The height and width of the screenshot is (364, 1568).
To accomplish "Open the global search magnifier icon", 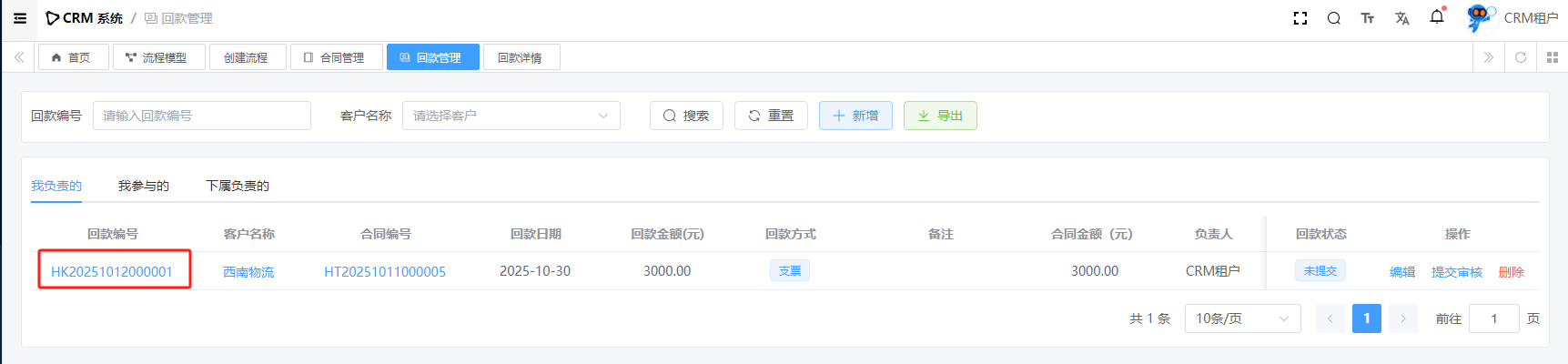I will point(1333,18).
